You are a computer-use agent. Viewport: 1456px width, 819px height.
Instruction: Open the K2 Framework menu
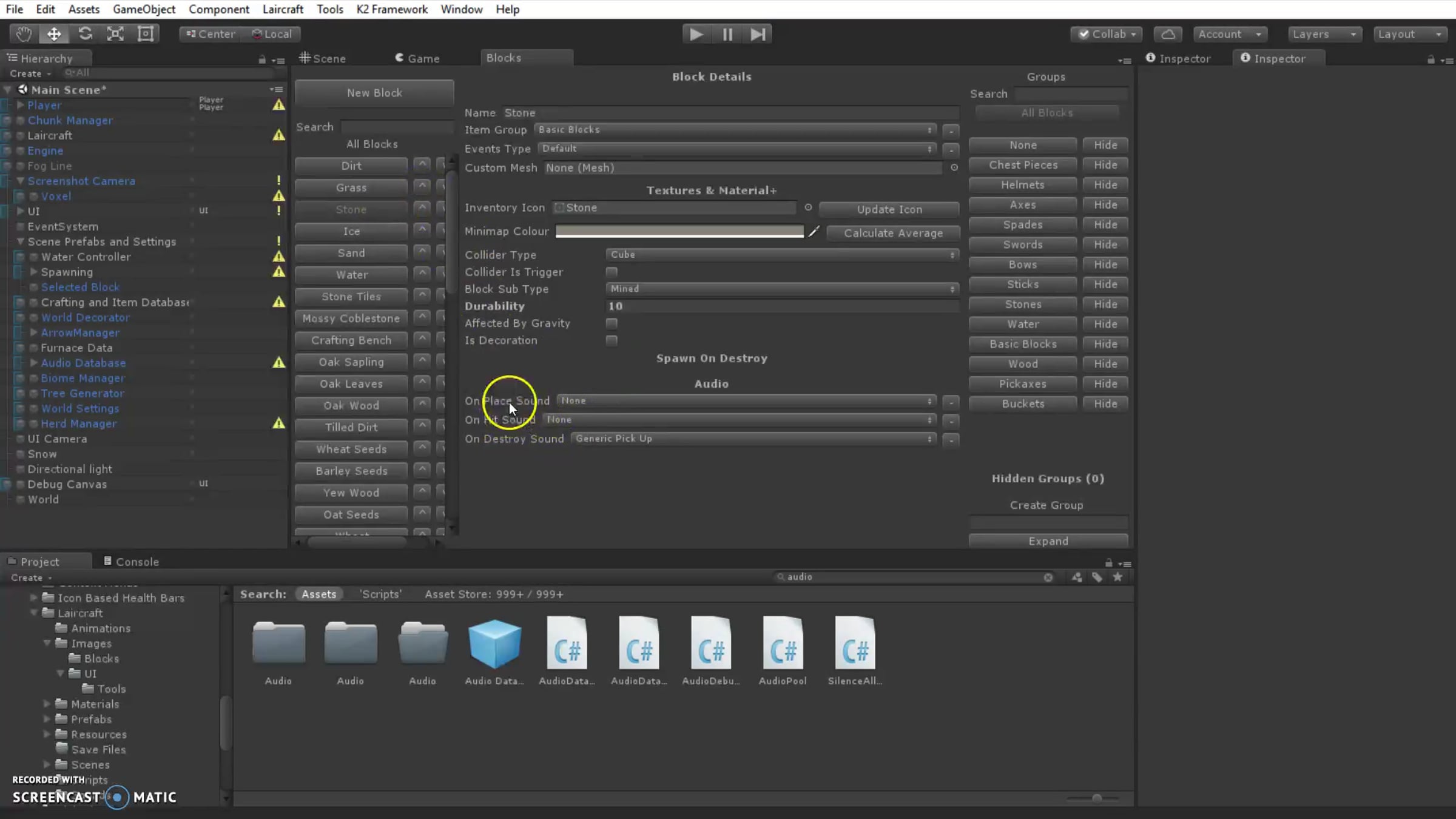pos(392,9)
